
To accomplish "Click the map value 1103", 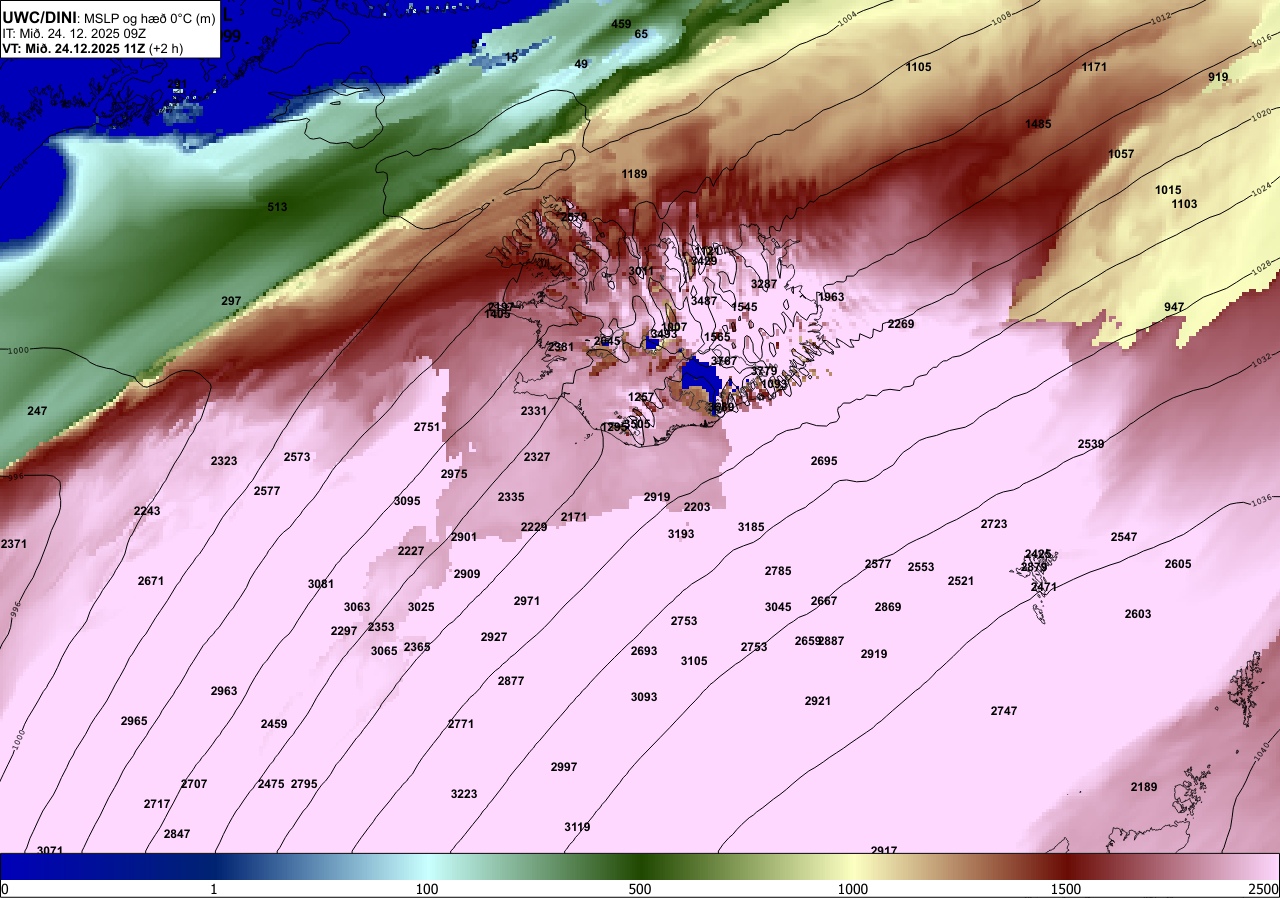I will pos(1184,204).
